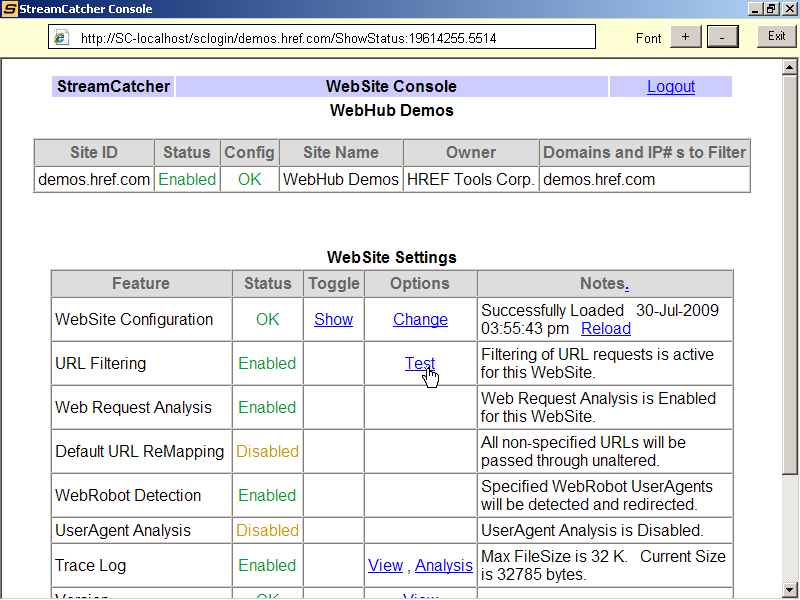The width and height of the screenshot is (800, 600).
Task: Click the Config 'OK' cell in site table
Action: pos(249,180)
